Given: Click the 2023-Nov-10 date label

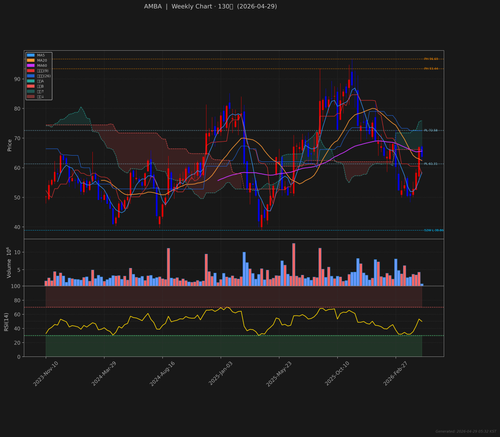Looking at the screenshot, I should pyautogui.click(x=46, y=374).
